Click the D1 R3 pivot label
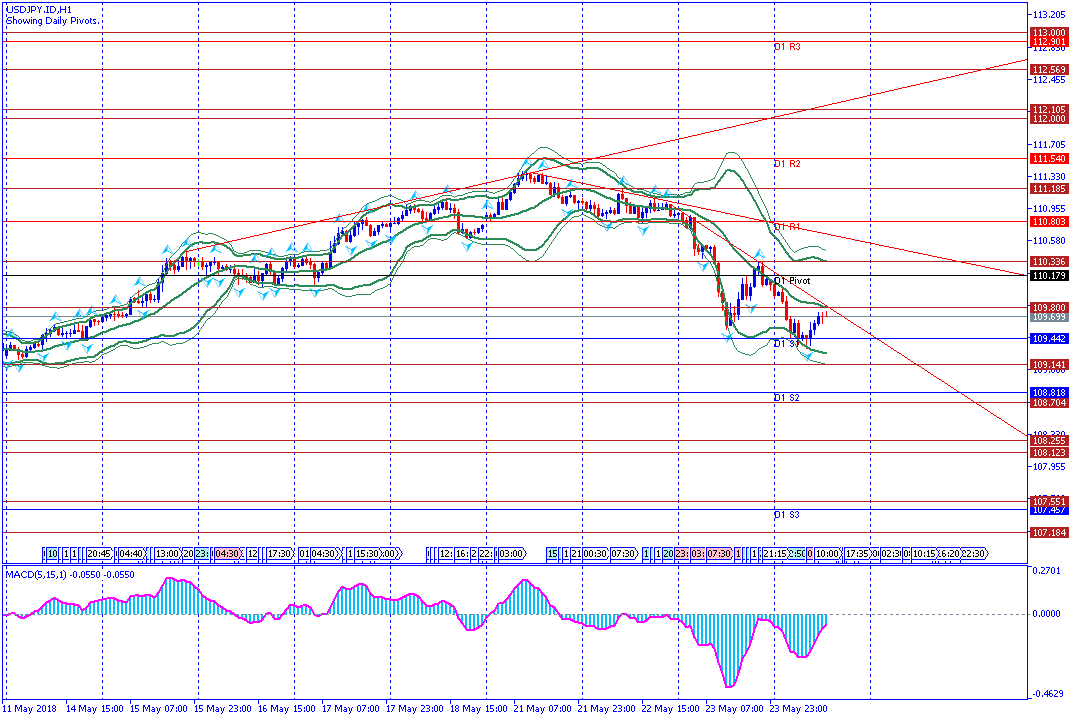 pyautogui.click(x=787, y=47)
